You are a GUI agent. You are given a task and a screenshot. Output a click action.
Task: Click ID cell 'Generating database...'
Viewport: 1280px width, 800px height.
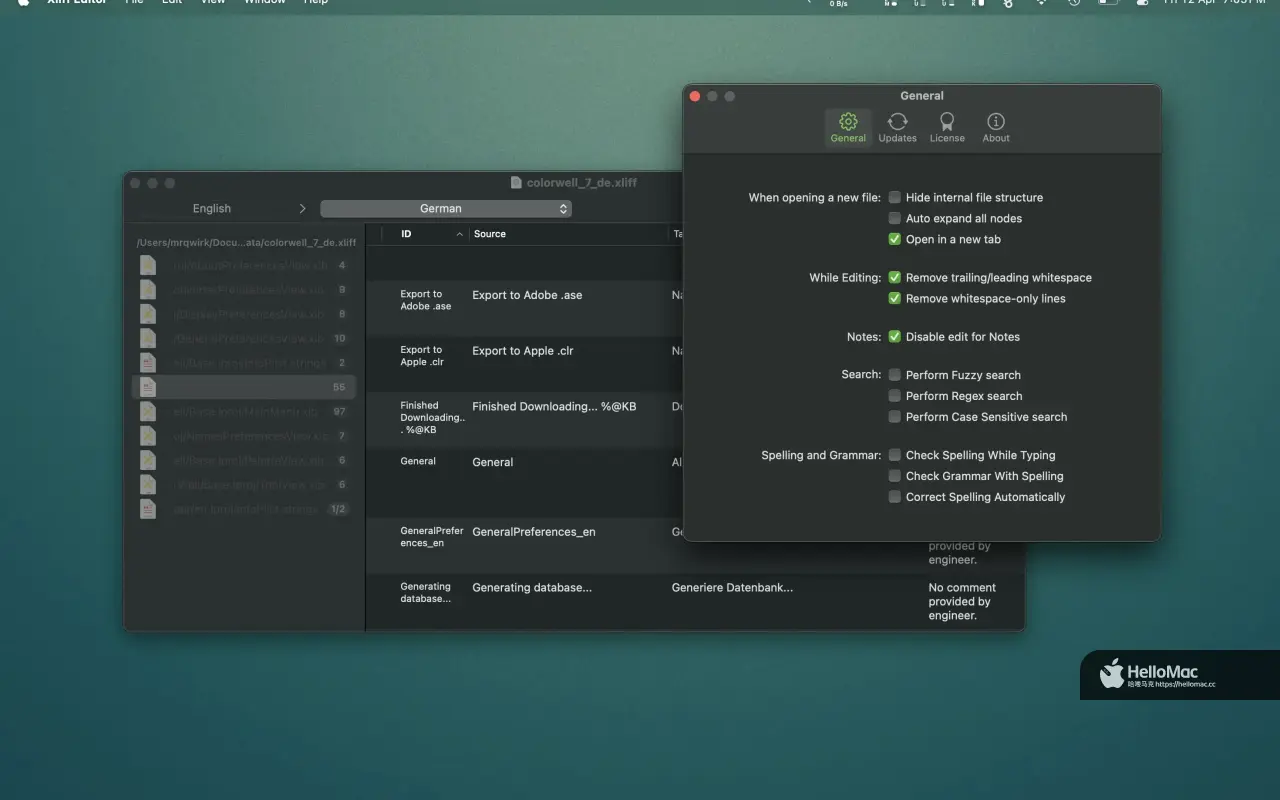(x=425, y=593)
